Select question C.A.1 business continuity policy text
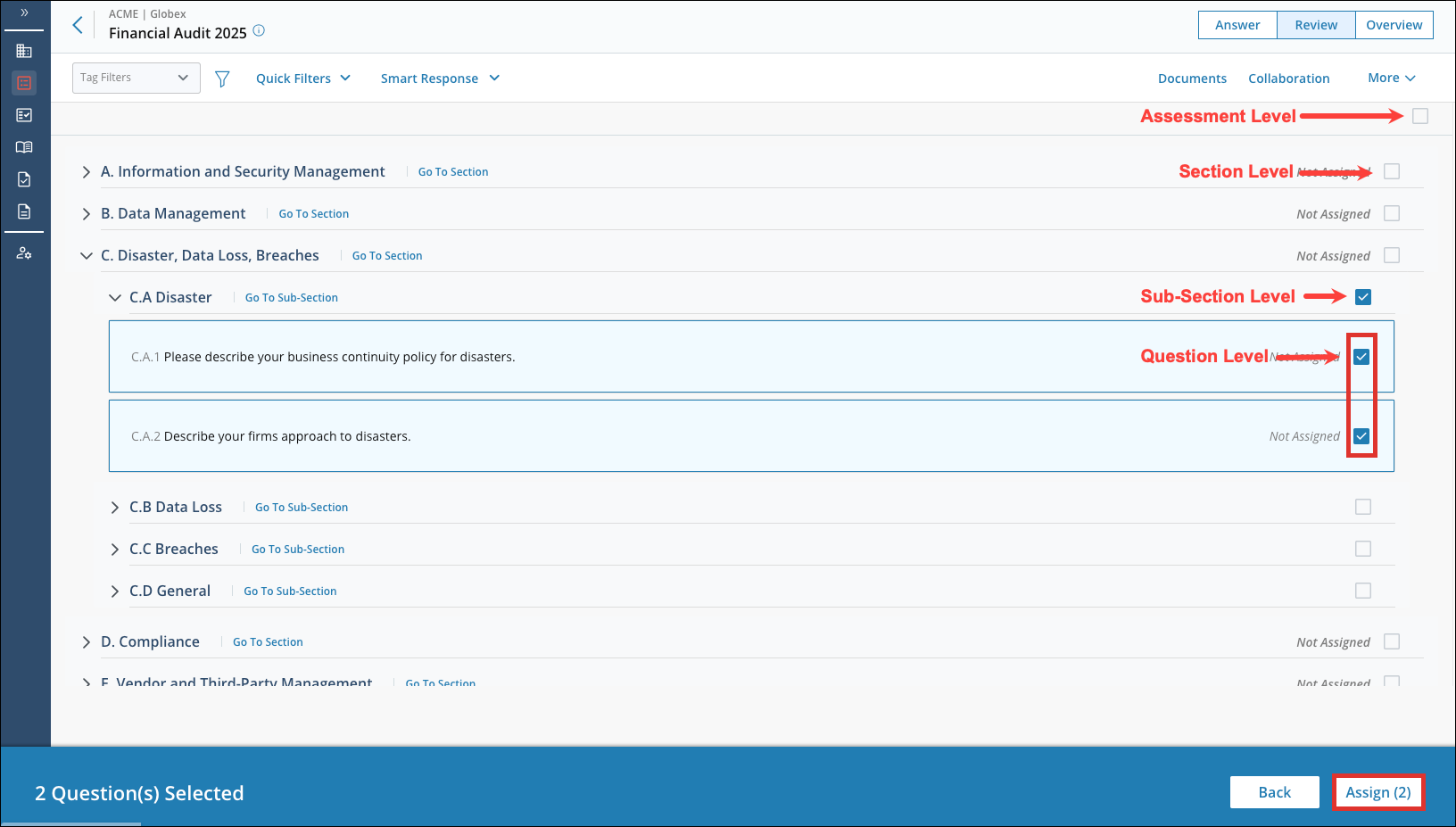The image size is (1456, 827). tap(339, 357)
